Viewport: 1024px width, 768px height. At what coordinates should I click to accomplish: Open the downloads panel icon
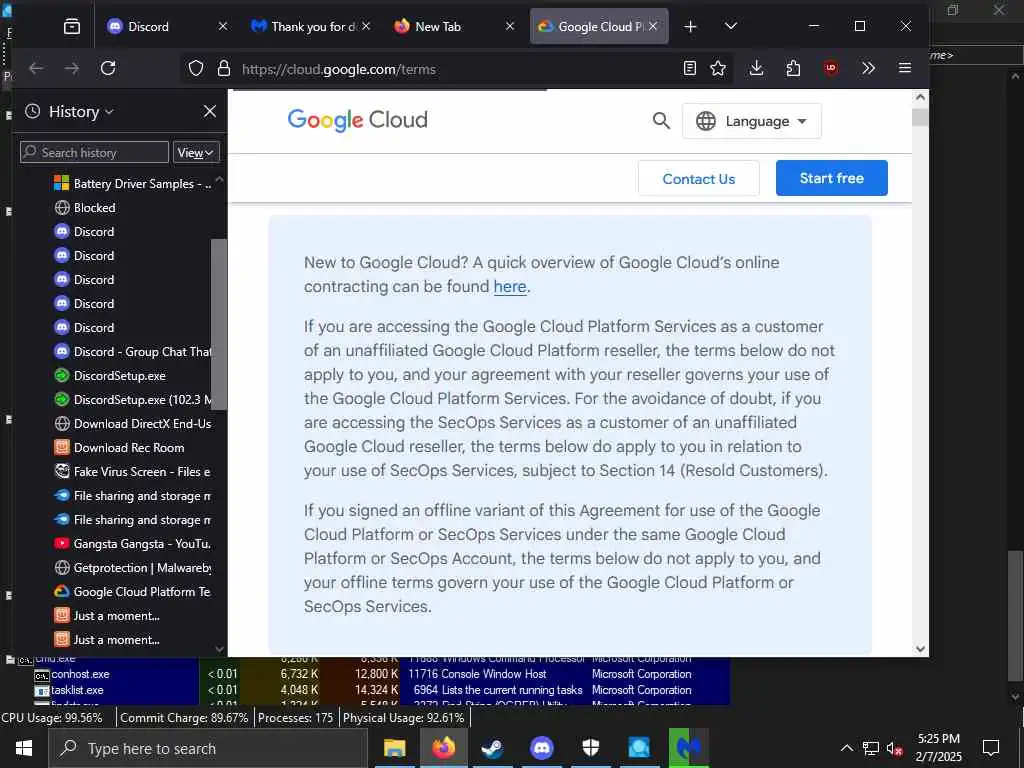point(756,68)
